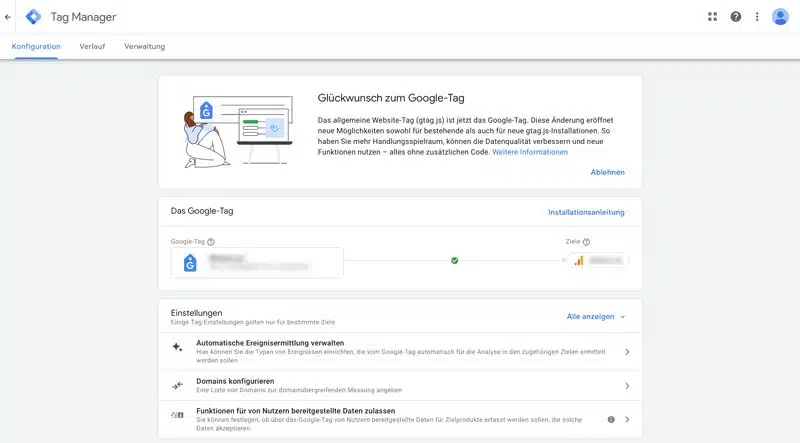Click the blue Google tag icon in card
This screenshot has height=443, width=800.
click(190, 263)
